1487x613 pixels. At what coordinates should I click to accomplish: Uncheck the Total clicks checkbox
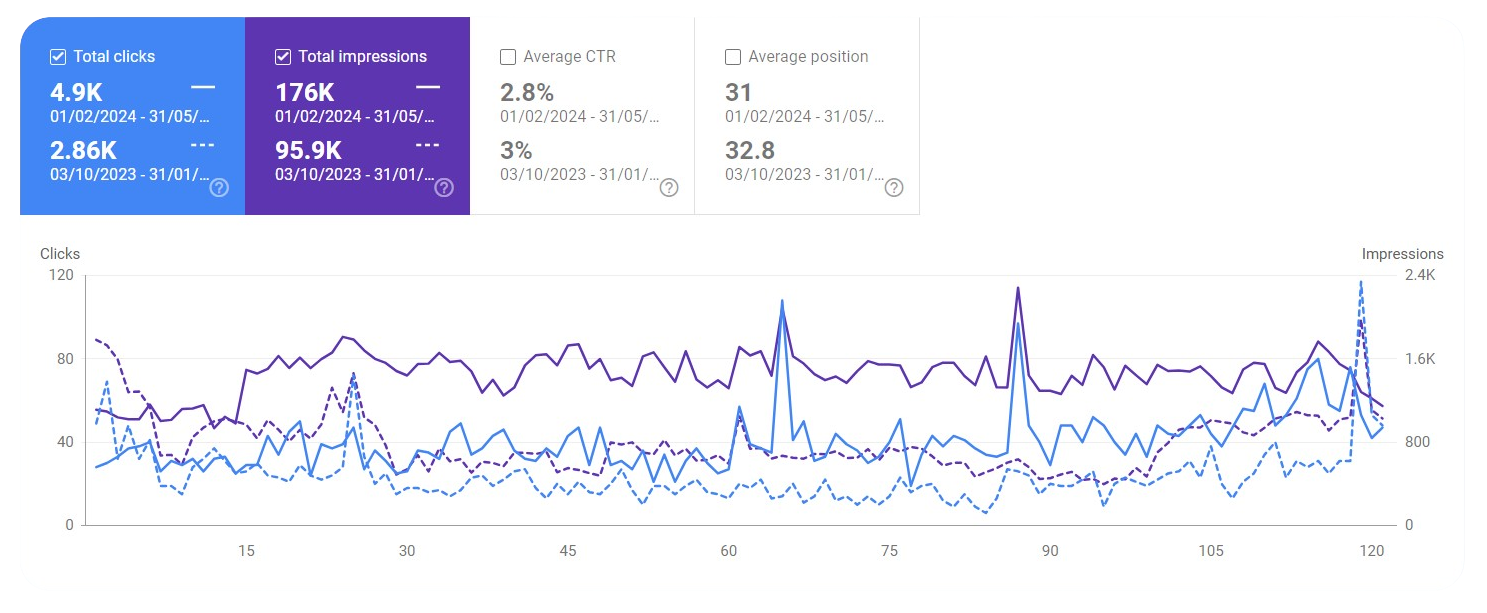(x=58, y=57)
